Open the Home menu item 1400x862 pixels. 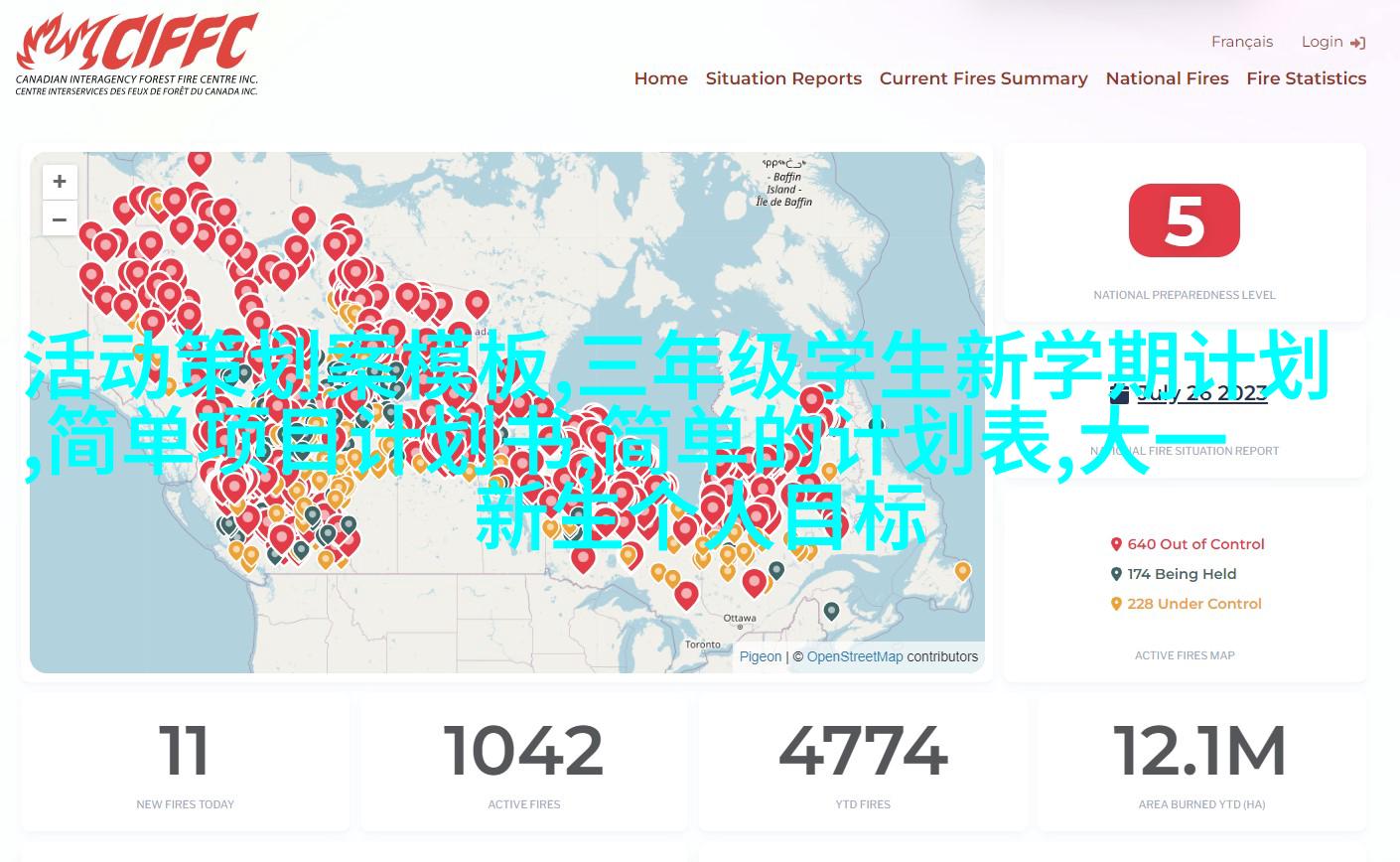click(x=660, y=78)
